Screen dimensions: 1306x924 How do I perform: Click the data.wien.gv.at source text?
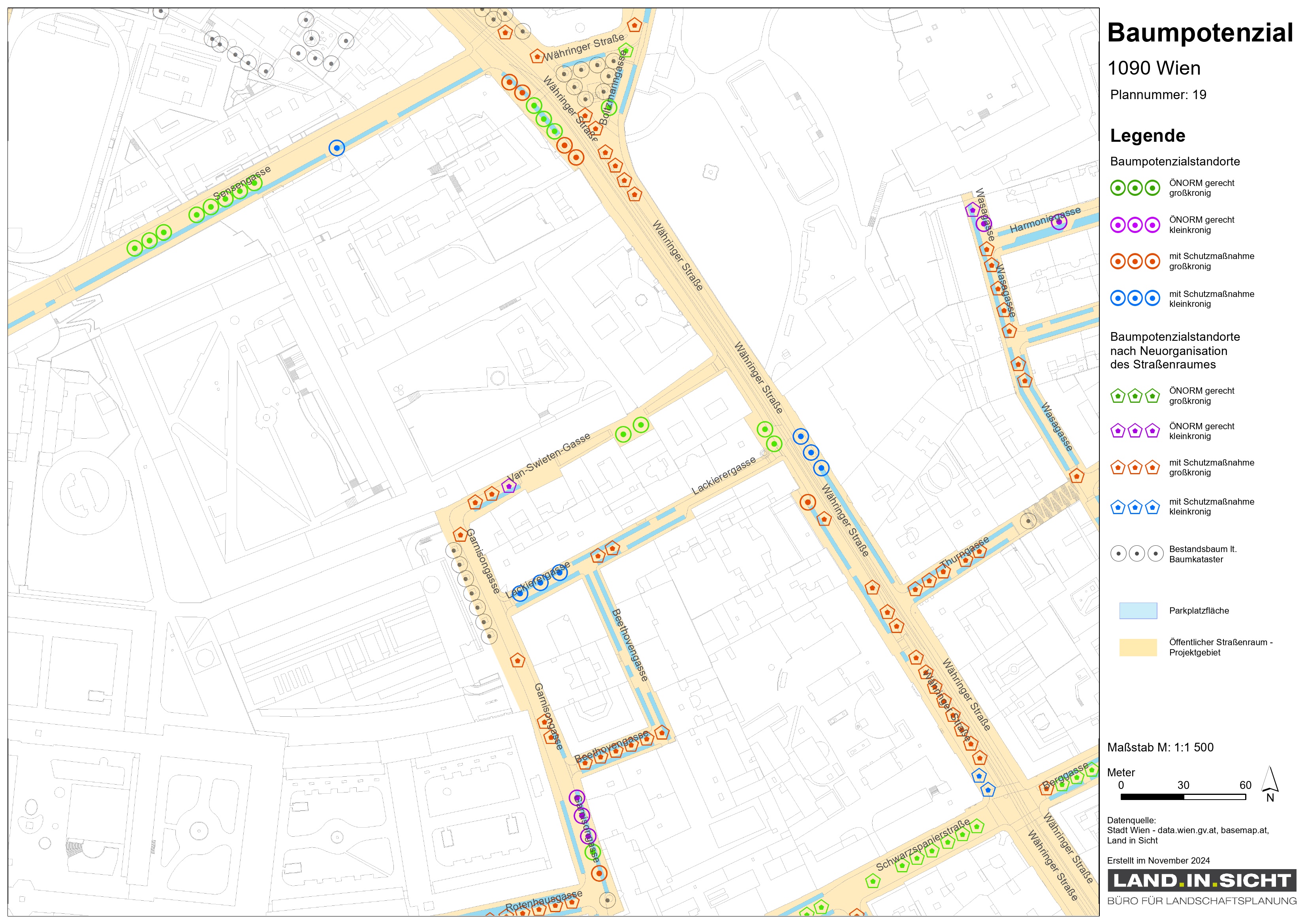tap(1186, 830)
